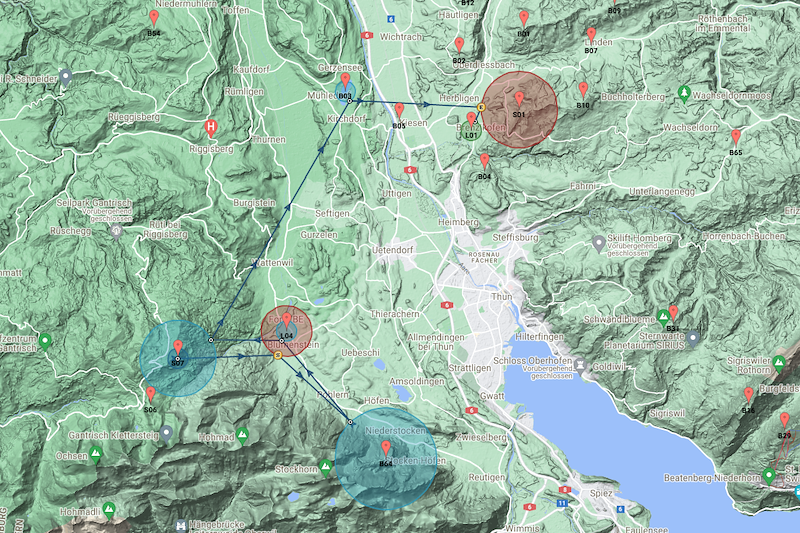The width and height of the screenshot is (800, 533).
Task: Click the Wachseldornmoos park tree icon
Action: pos(684,94)
